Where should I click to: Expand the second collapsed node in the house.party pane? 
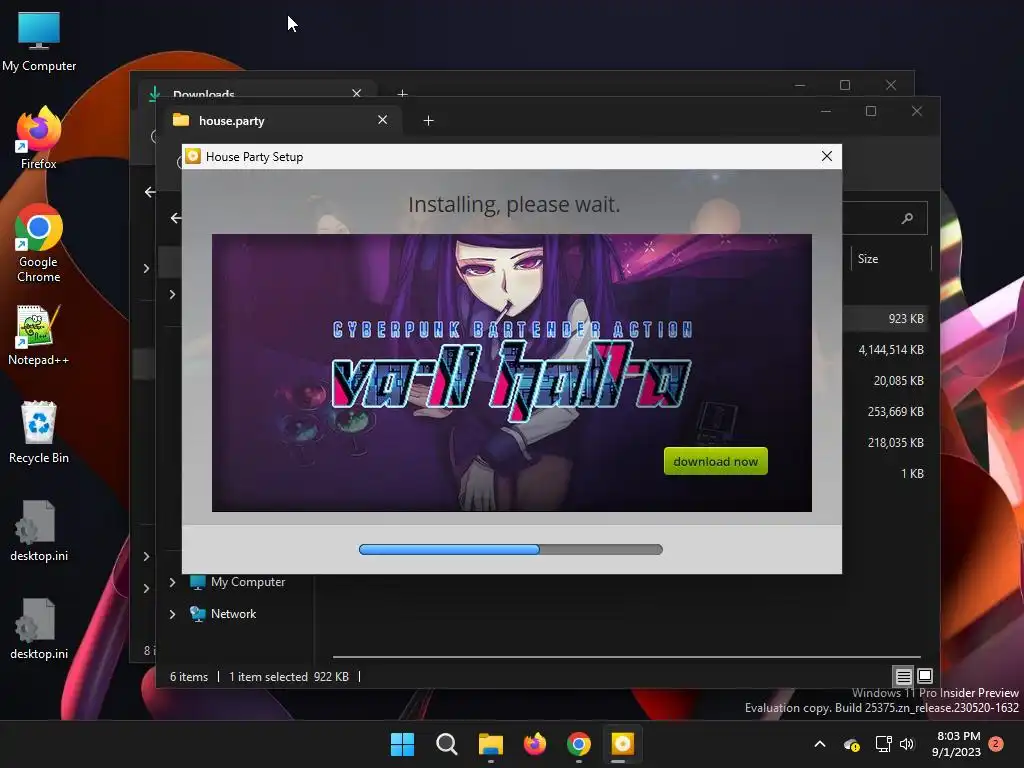pos(172,582)
